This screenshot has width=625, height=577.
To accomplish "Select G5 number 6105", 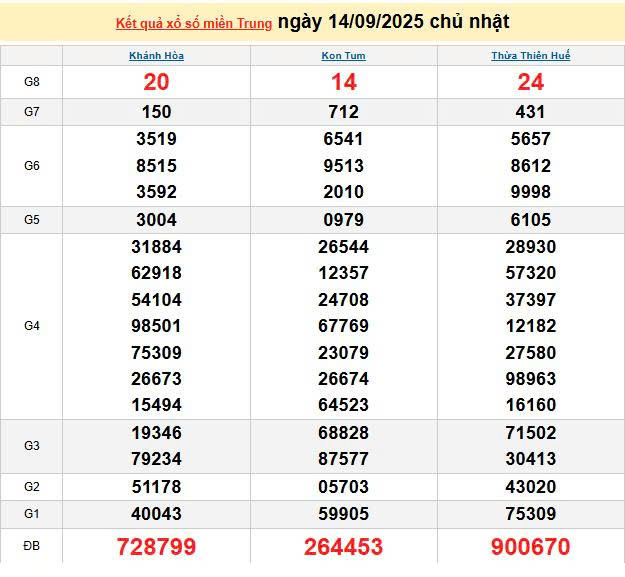I will (531, 220).
